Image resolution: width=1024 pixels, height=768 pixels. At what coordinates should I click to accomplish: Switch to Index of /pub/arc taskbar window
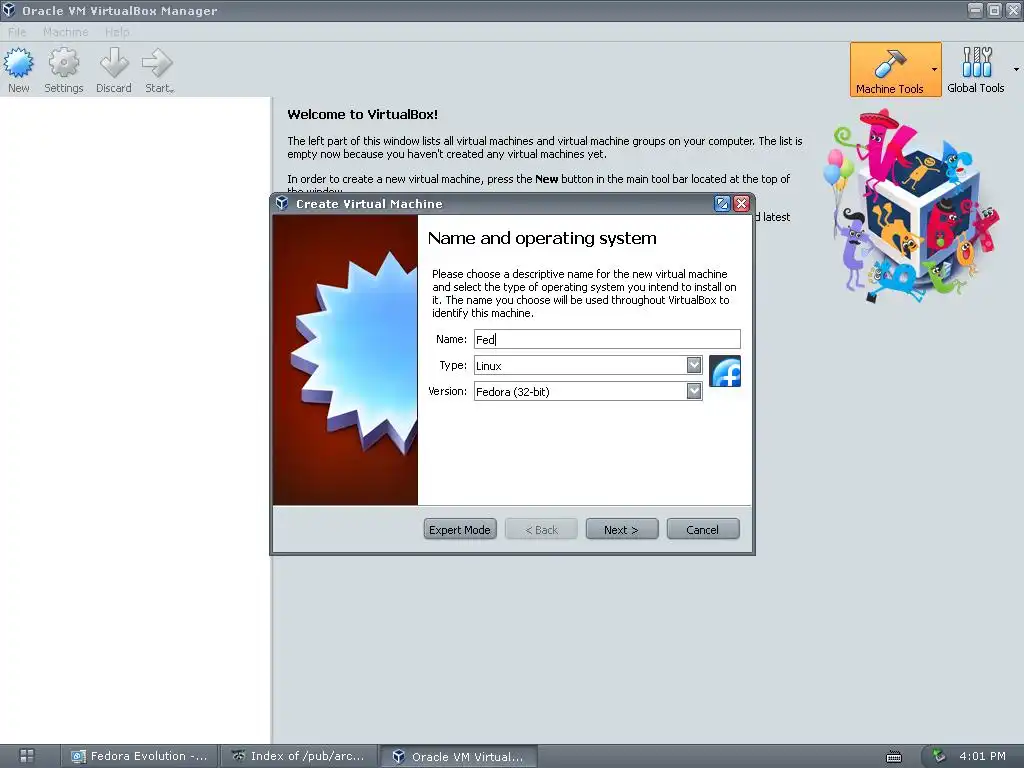[x=299, y=756]
